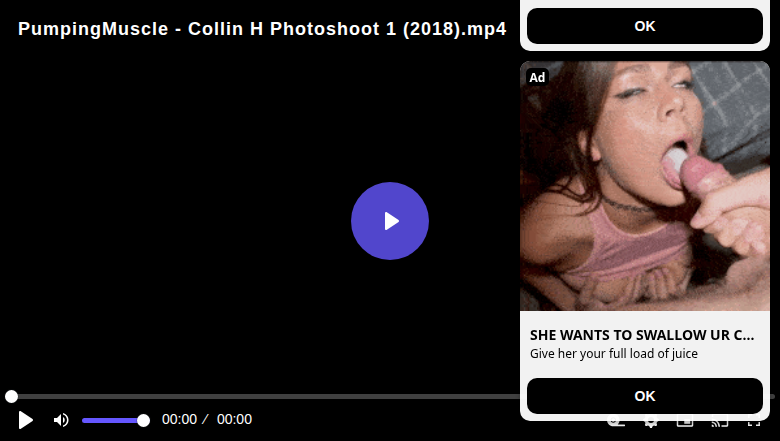Click the small play icon in control bar
The width and height of the screenshot is (780, 441).
tap(25, 420)
